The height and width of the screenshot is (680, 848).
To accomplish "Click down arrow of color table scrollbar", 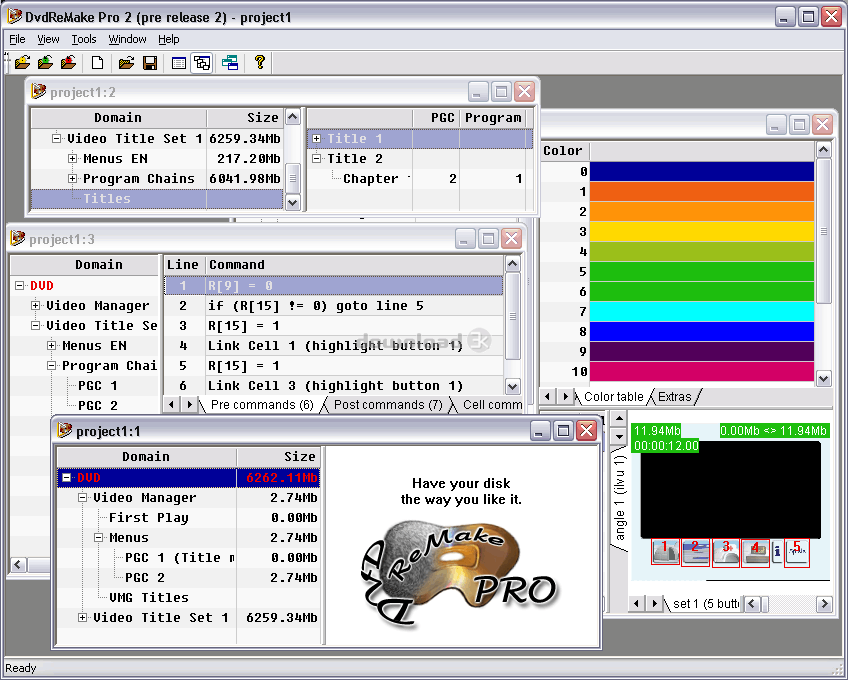I will click(823, 379).
